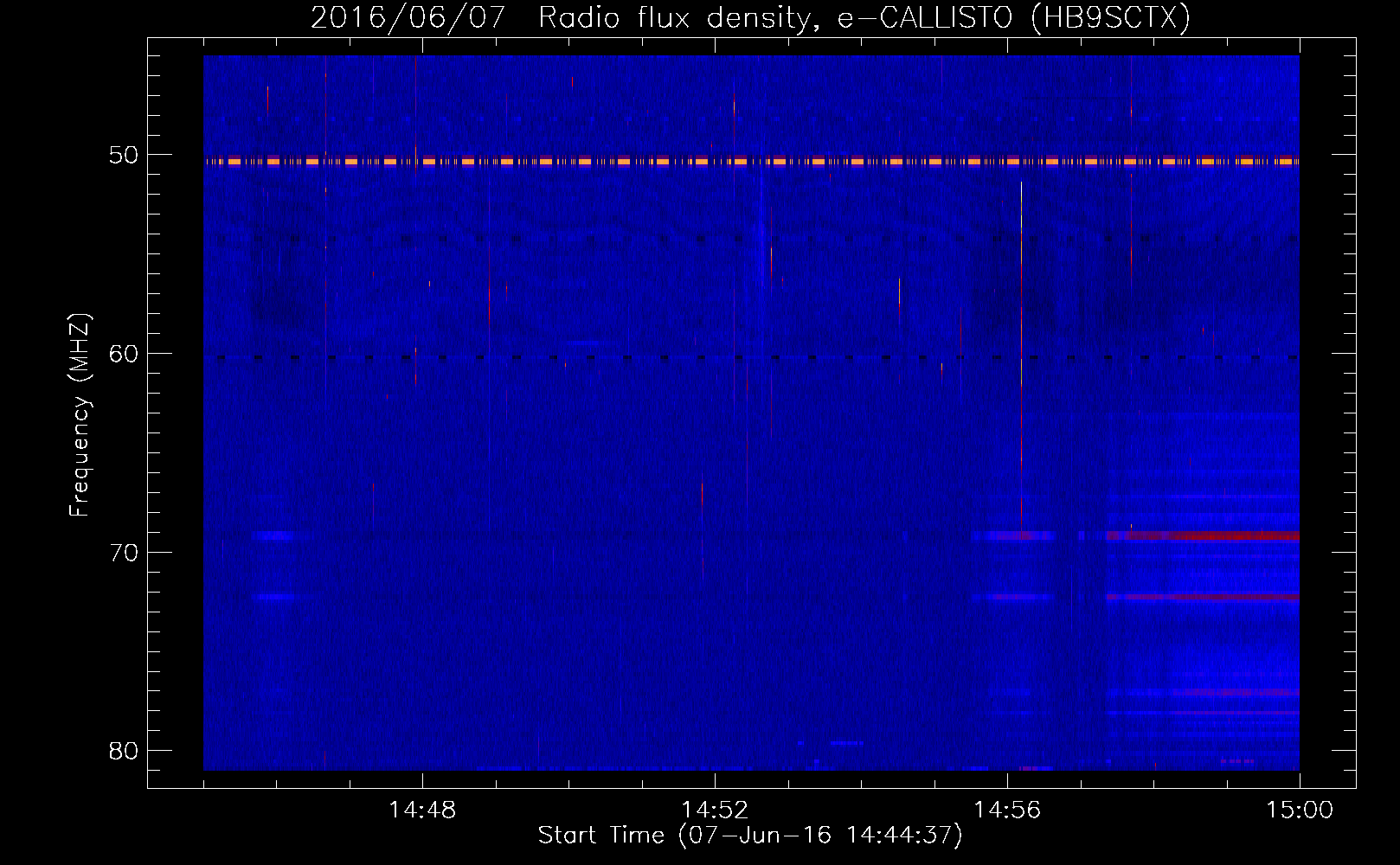Click the 'Start Time (07-Jun-16 14:44:37)' label
Image resolution: width=1400 pixels, height=865 pixels.
click(750, 836)
